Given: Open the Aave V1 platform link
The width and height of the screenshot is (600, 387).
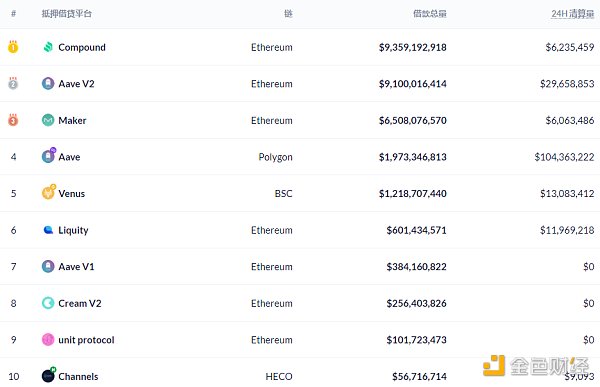Looking at the screenshot, I should point(76,266).
